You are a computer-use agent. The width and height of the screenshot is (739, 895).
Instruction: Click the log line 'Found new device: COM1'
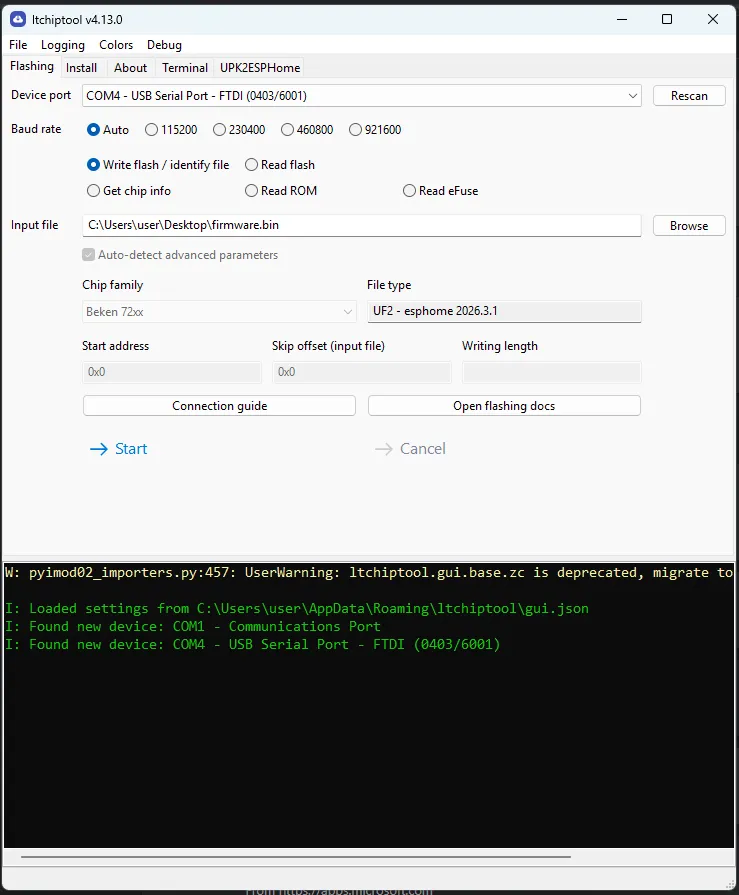tap(193, 626)
